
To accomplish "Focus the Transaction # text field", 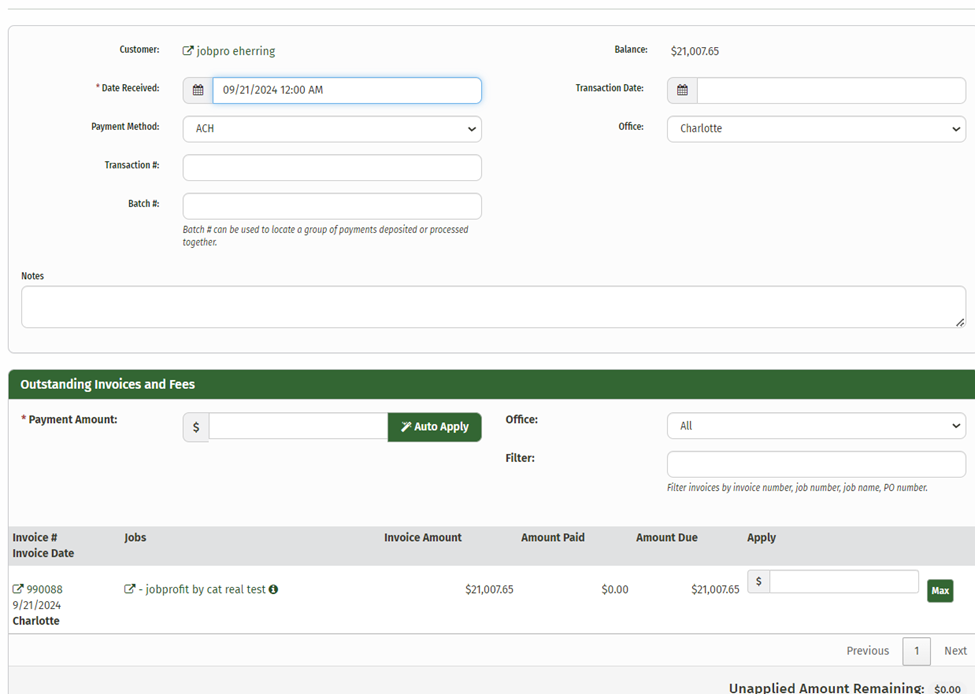I will pyautogui.click(x=332, y=167).
